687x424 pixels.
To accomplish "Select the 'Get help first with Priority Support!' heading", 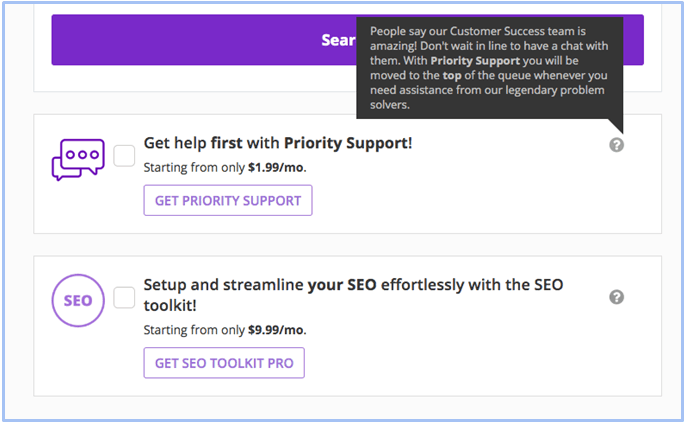I will tap(278, 143).
